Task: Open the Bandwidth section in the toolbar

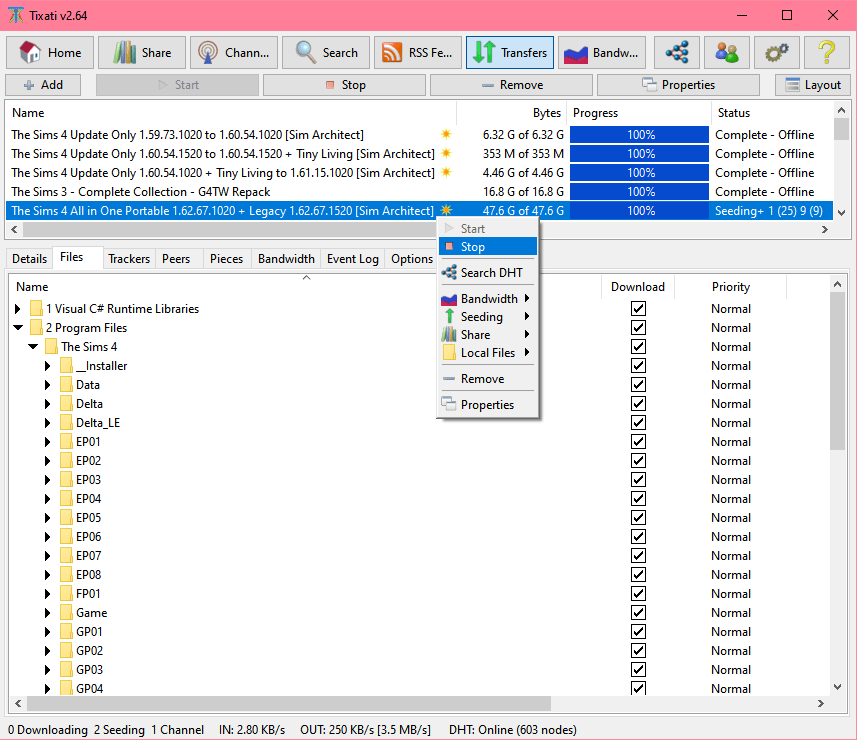Action: [x=602, y=52]
